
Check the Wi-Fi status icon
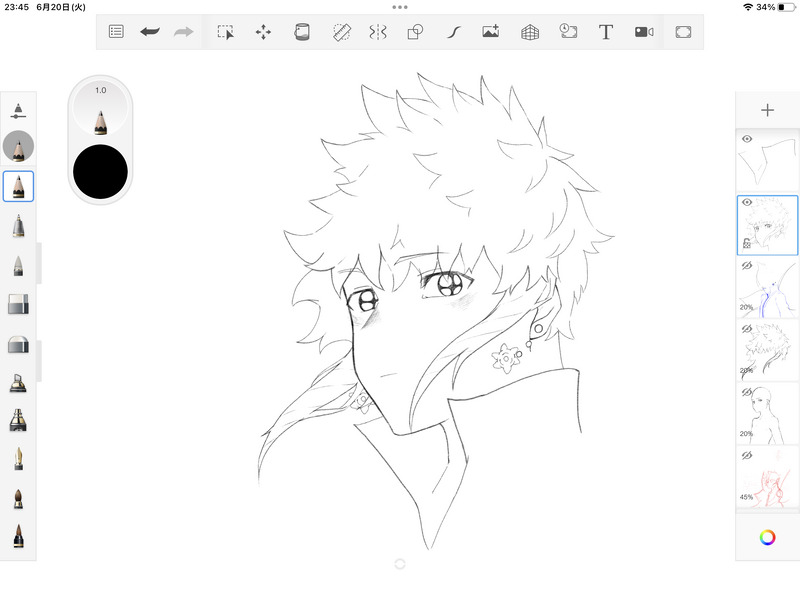tap(748, 7)
